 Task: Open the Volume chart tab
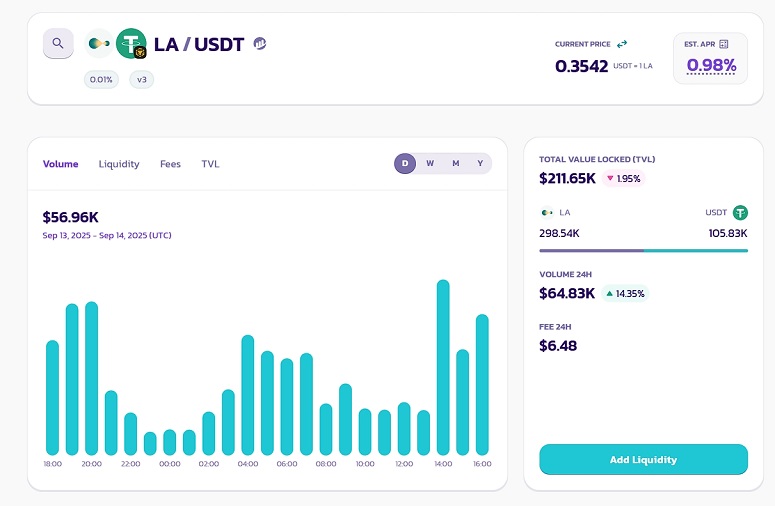(60, 164)
